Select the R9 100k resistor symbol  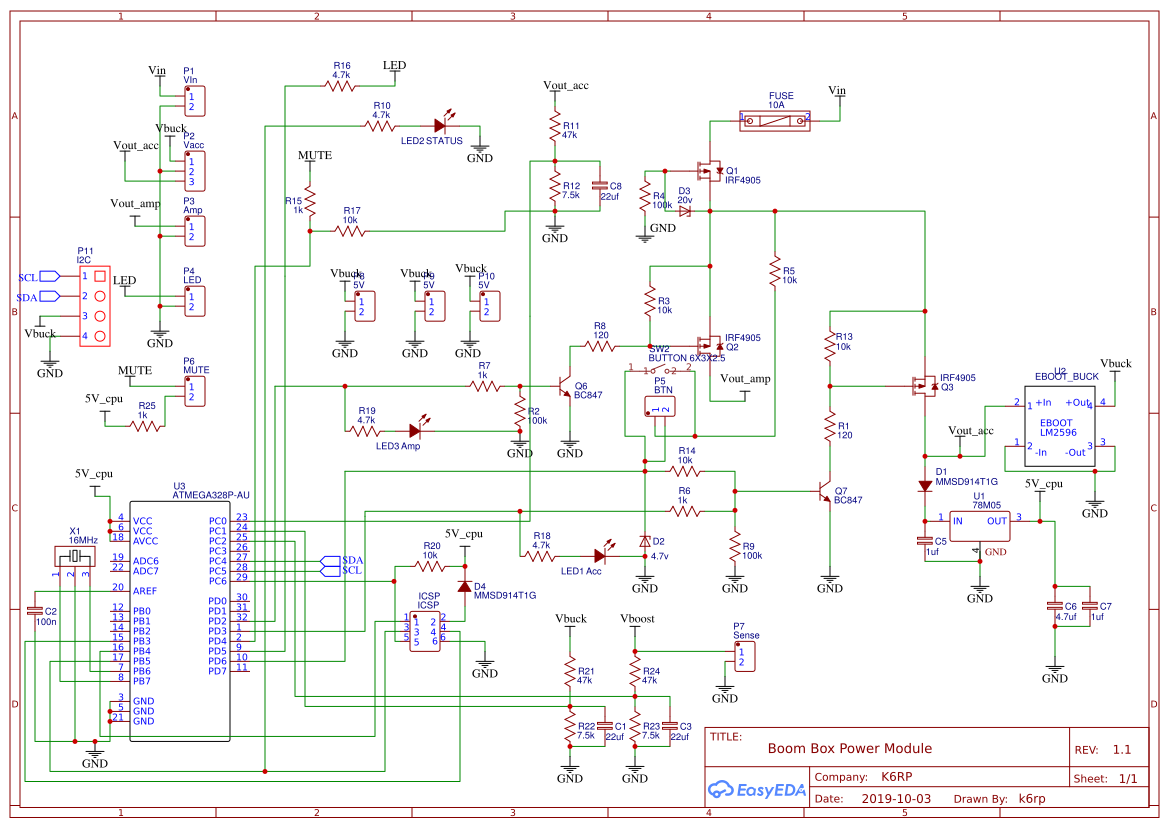point(735,546)
